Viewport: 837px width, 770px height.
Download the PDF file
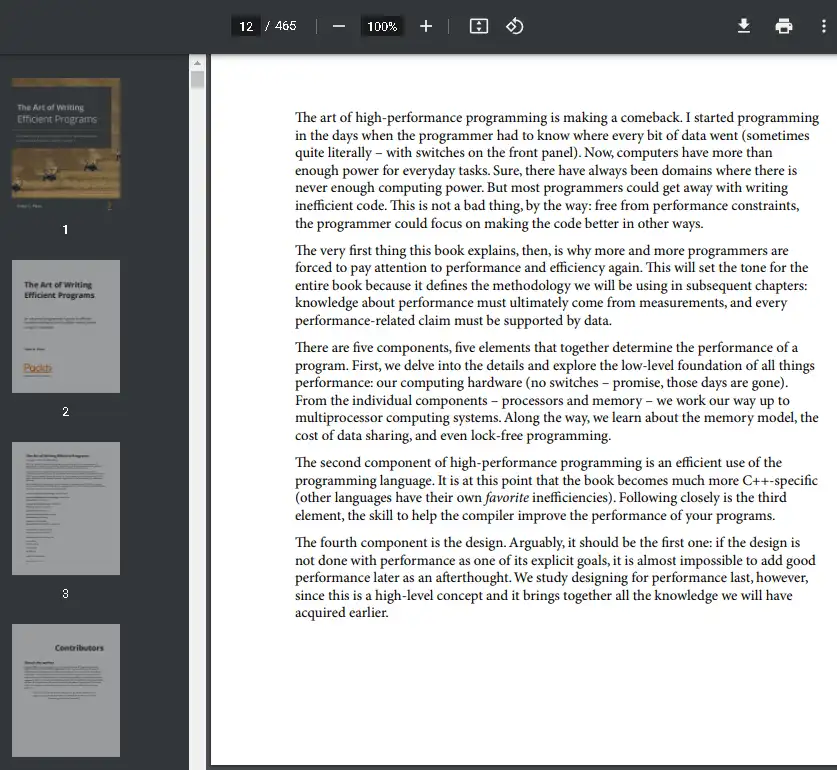coord(744,26)
